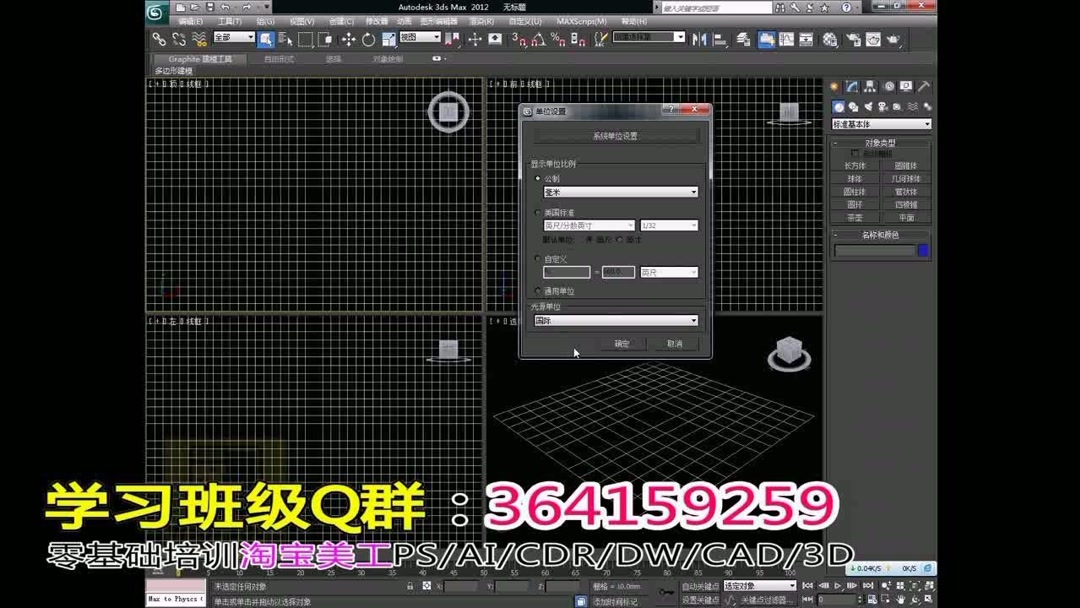Choose the Generic Units (通用单位) option

(x=537, y=289)
